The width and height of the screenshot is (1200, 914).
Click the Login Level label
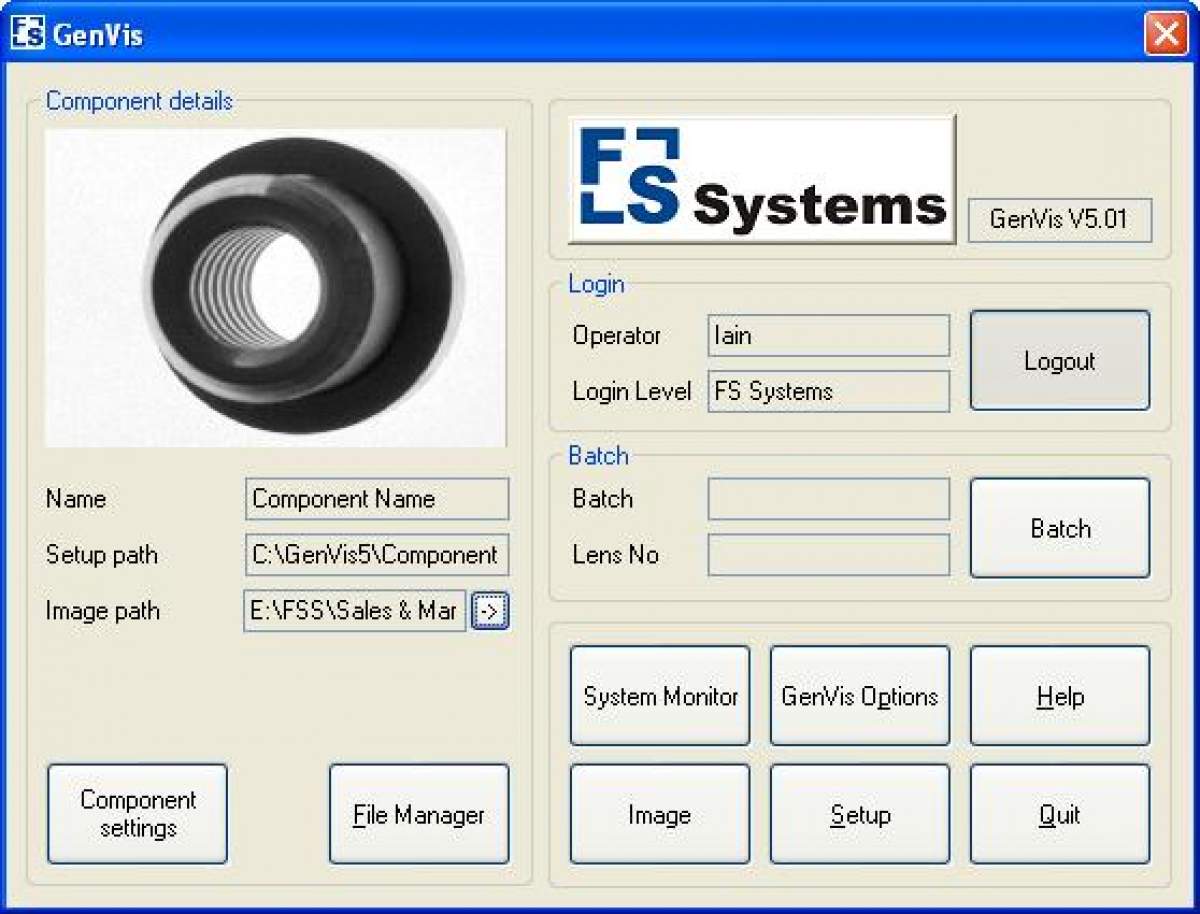[632, 391]
